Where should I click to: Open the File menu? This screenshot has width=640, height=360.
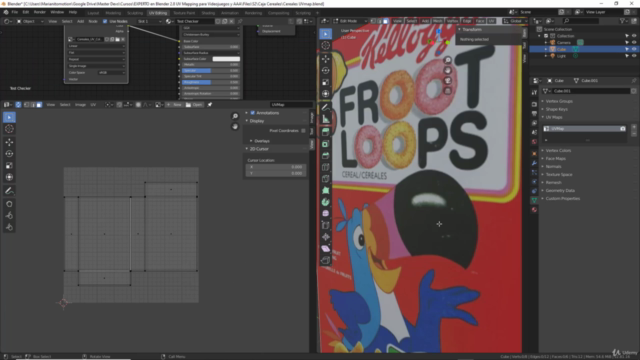click(x=14, y=12)
